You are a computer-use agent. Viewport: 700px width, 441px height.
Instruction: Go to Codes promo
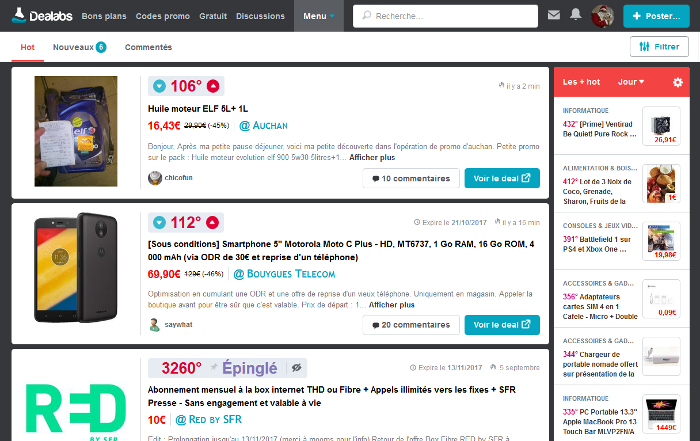click(162, 16)
